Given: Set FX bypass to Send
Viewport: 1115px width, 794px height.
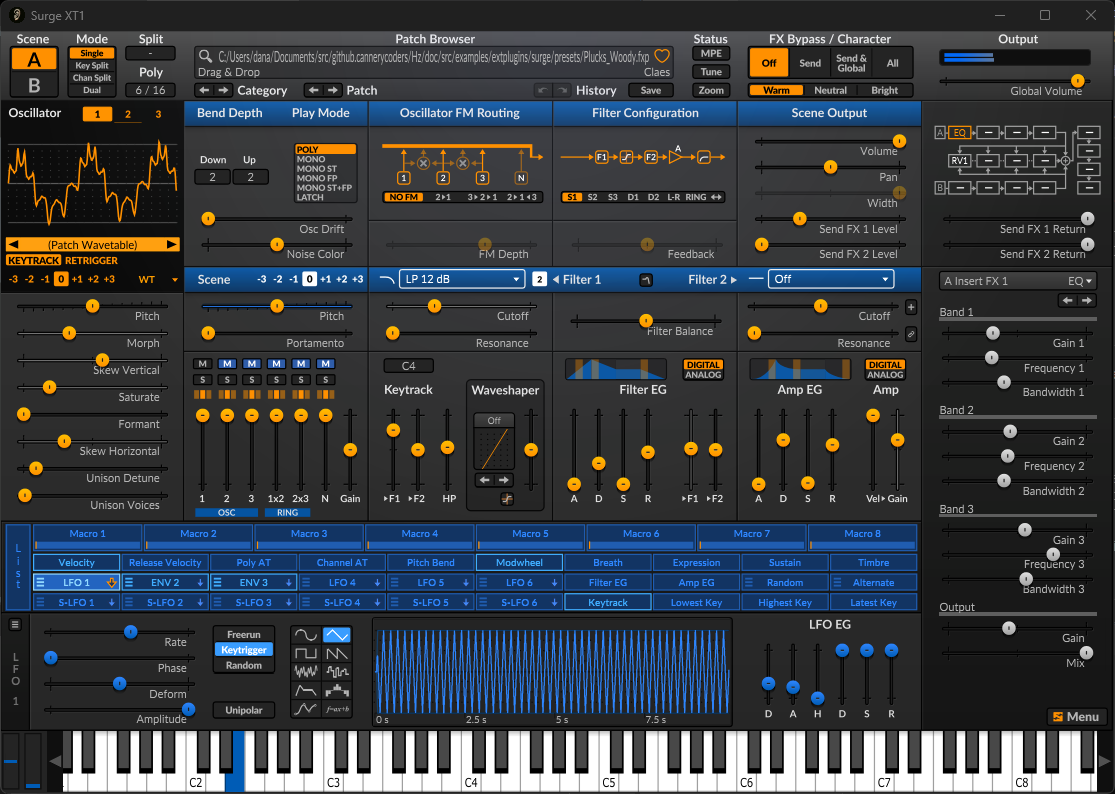Looking at the screenshot, I should (x=810, y=63).
